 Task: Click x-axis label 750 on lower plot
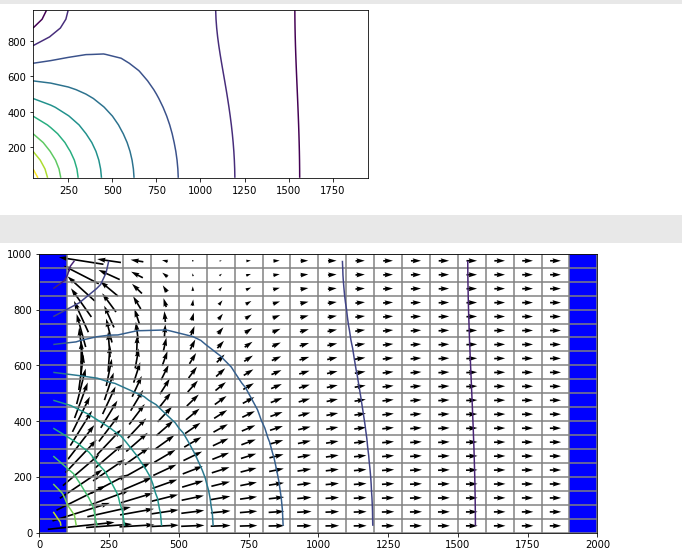point(248,545)
